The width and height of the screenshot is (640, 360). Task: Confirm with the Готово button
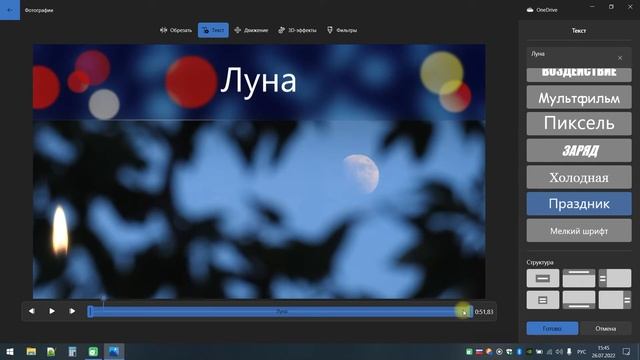coord(552,328)
